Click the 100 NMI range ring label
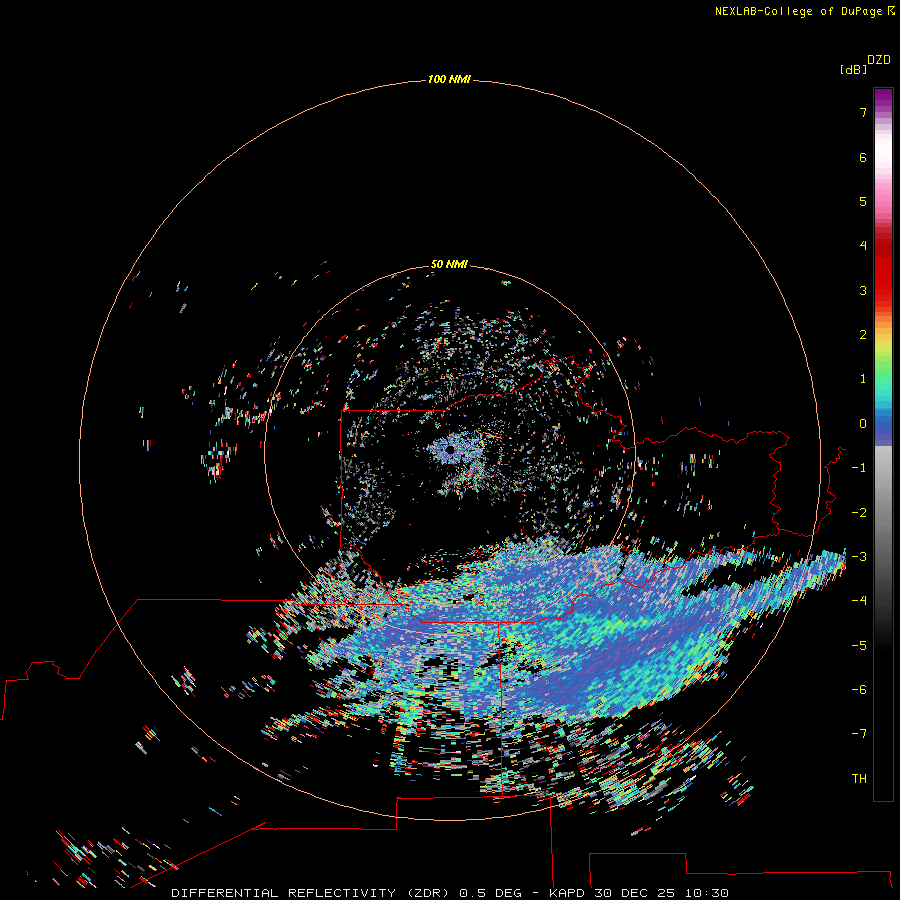The height and width of the screenshot is (900, 900). click(449, 79)
